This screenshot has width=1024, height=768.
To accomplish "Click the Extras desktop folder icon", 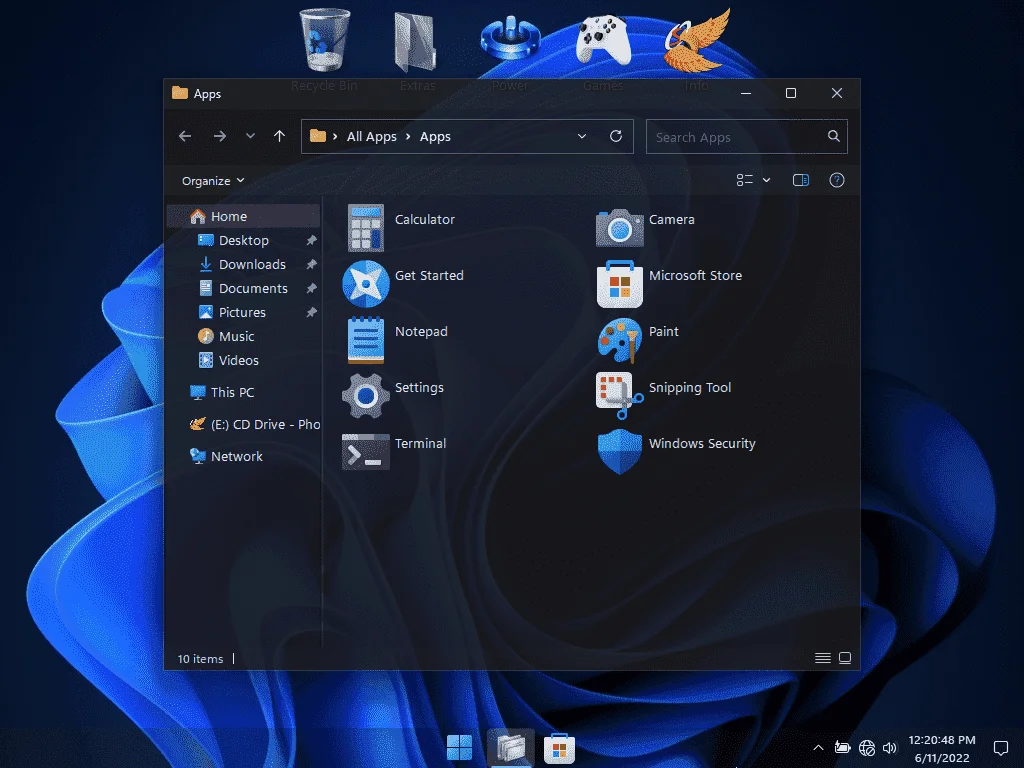I will (x=415, y=42).
